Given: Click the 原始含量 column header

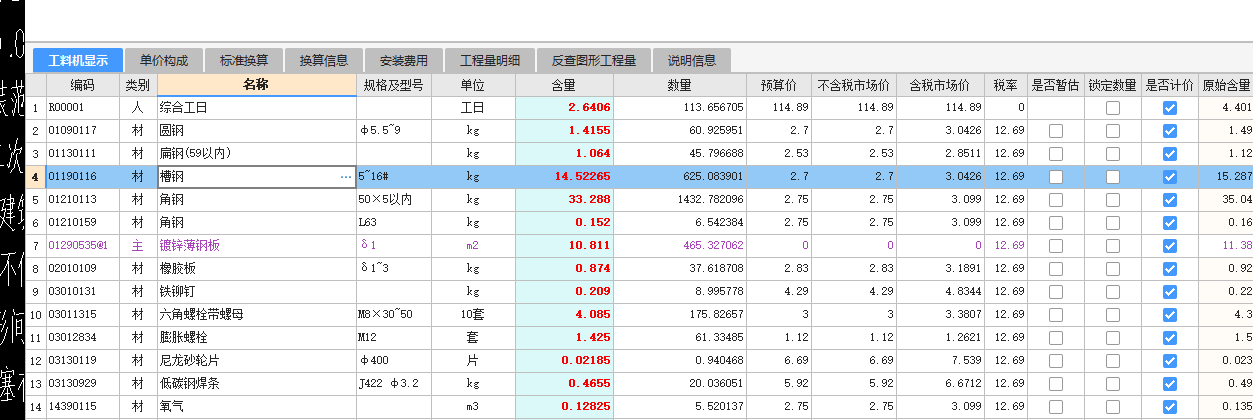Looking at the screenshot, I should [x=1225, y=85].
